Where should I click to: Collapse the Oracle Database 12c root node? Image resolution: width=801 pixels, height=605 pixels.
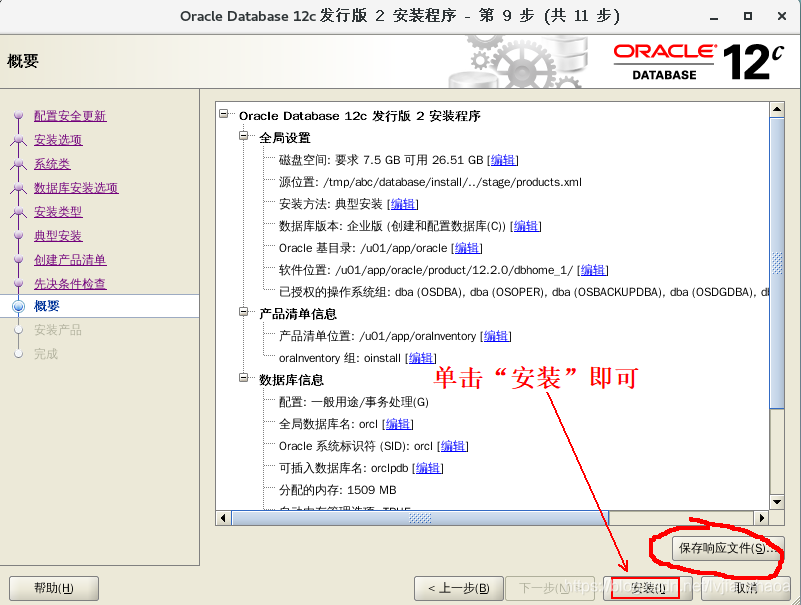pyautogui.click(x=224, y=113)
